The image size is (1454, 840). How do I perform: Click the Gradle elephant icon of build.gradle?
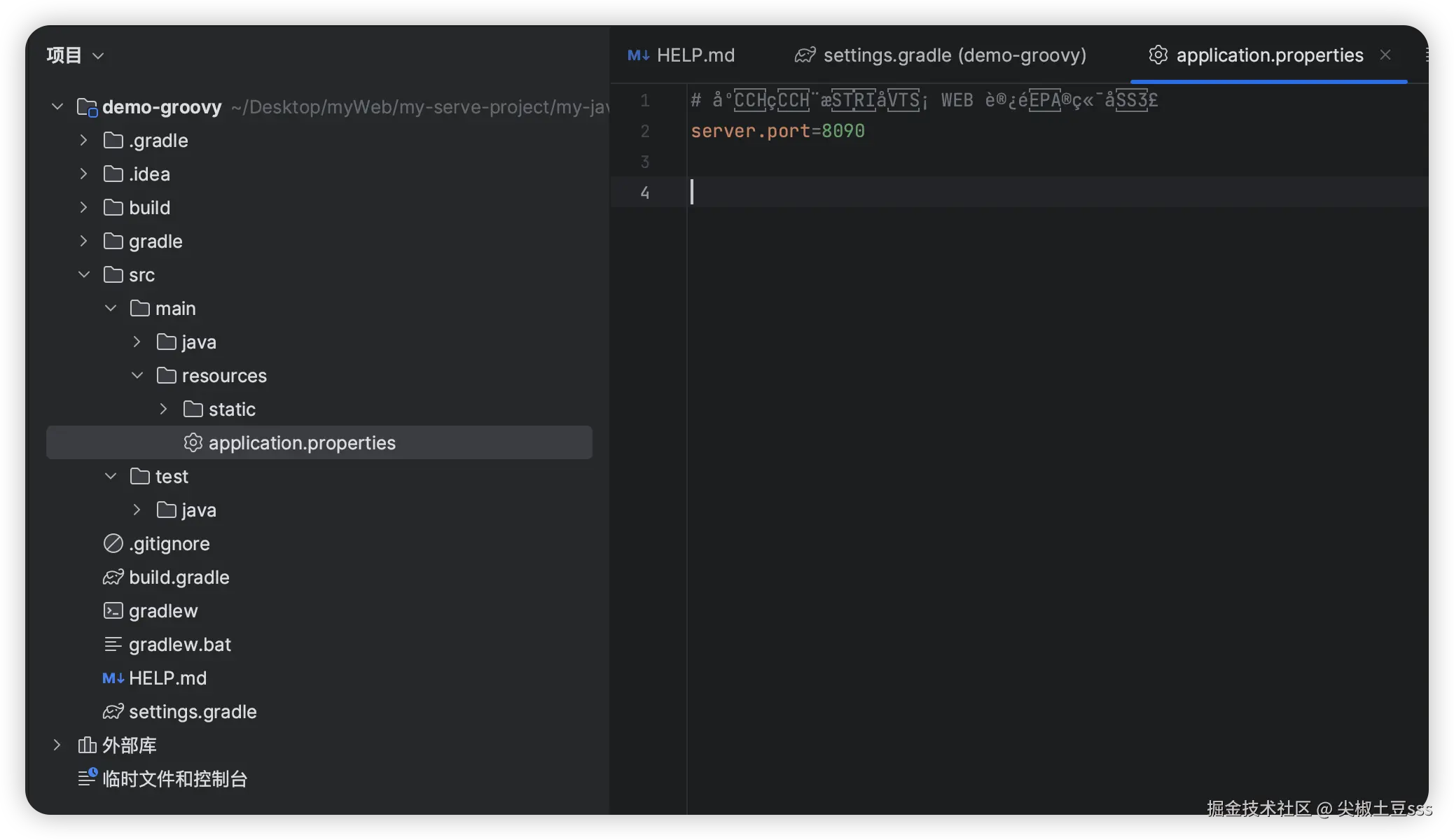tap(113, 577)
